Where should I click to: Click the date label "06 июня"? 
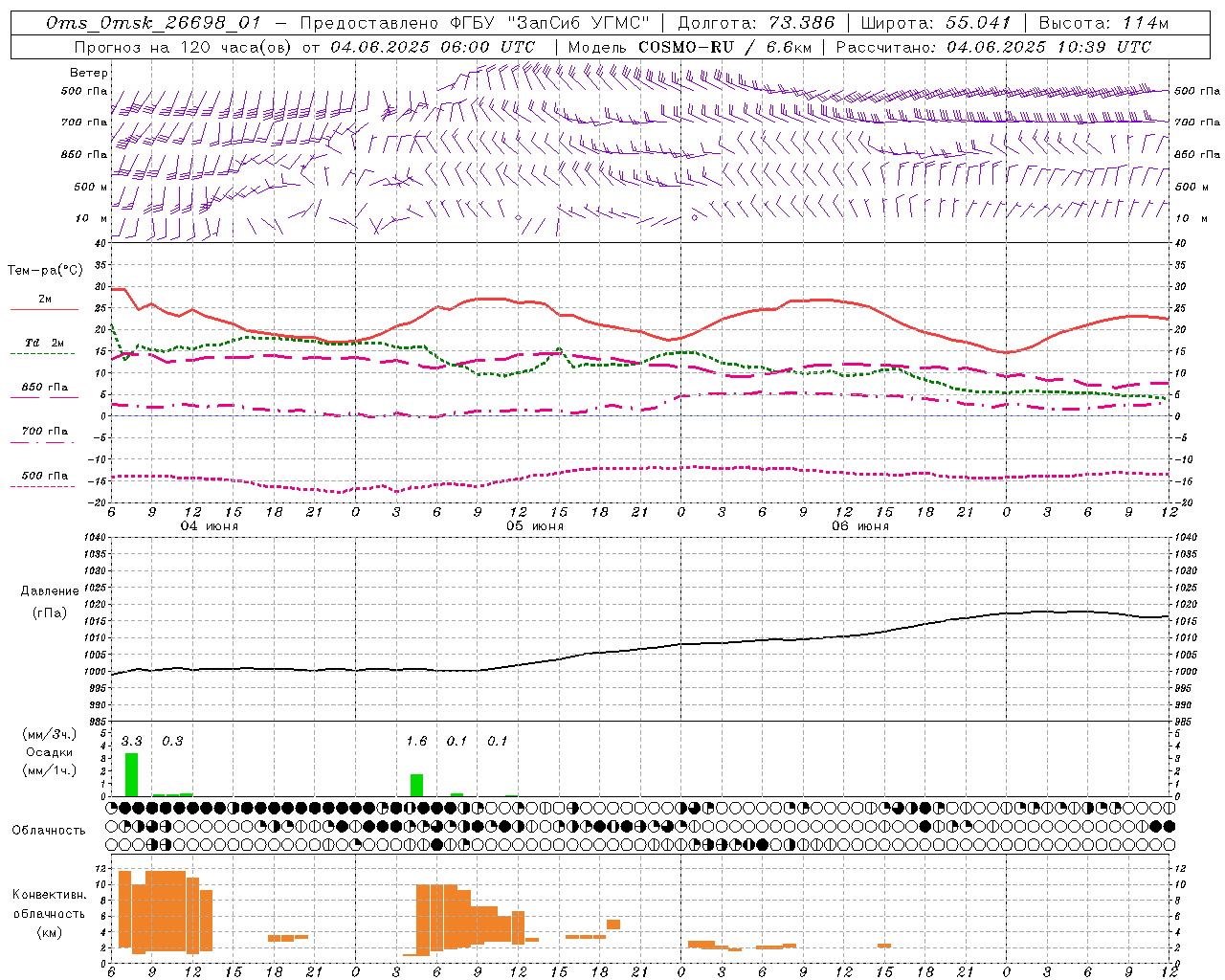coord(859,526)
